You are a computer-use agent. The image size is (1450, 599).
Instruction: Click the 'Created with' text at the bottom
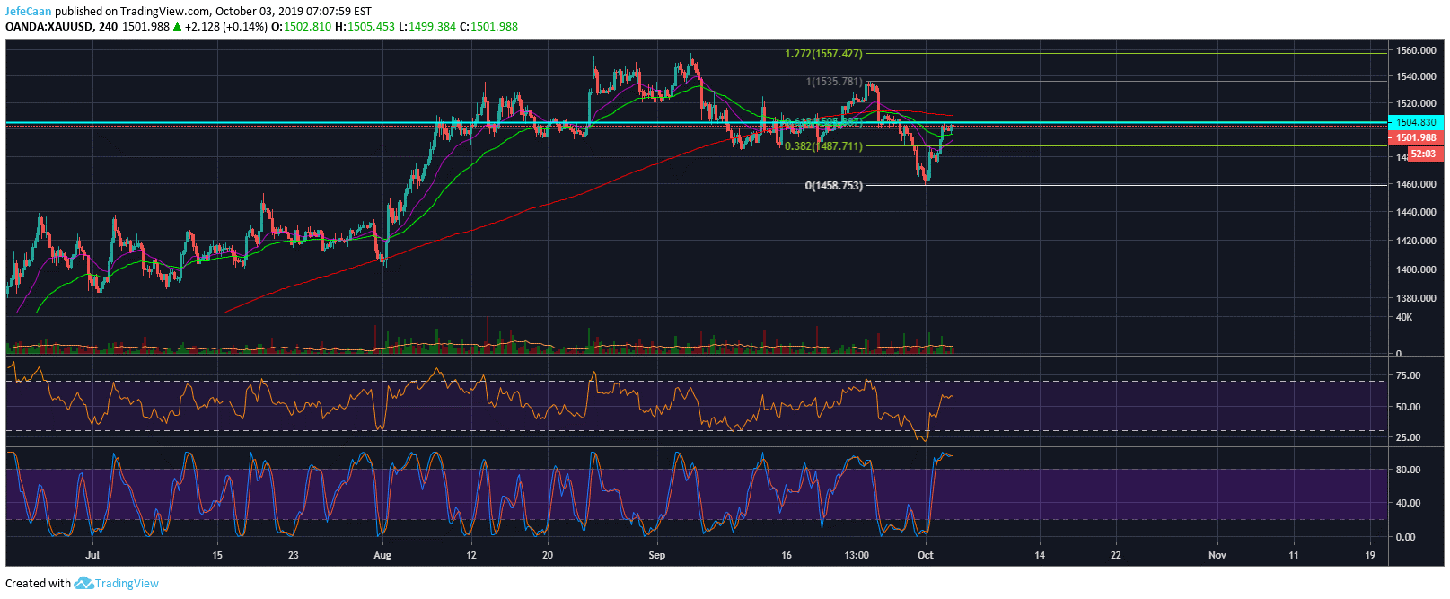click(38, 583)
